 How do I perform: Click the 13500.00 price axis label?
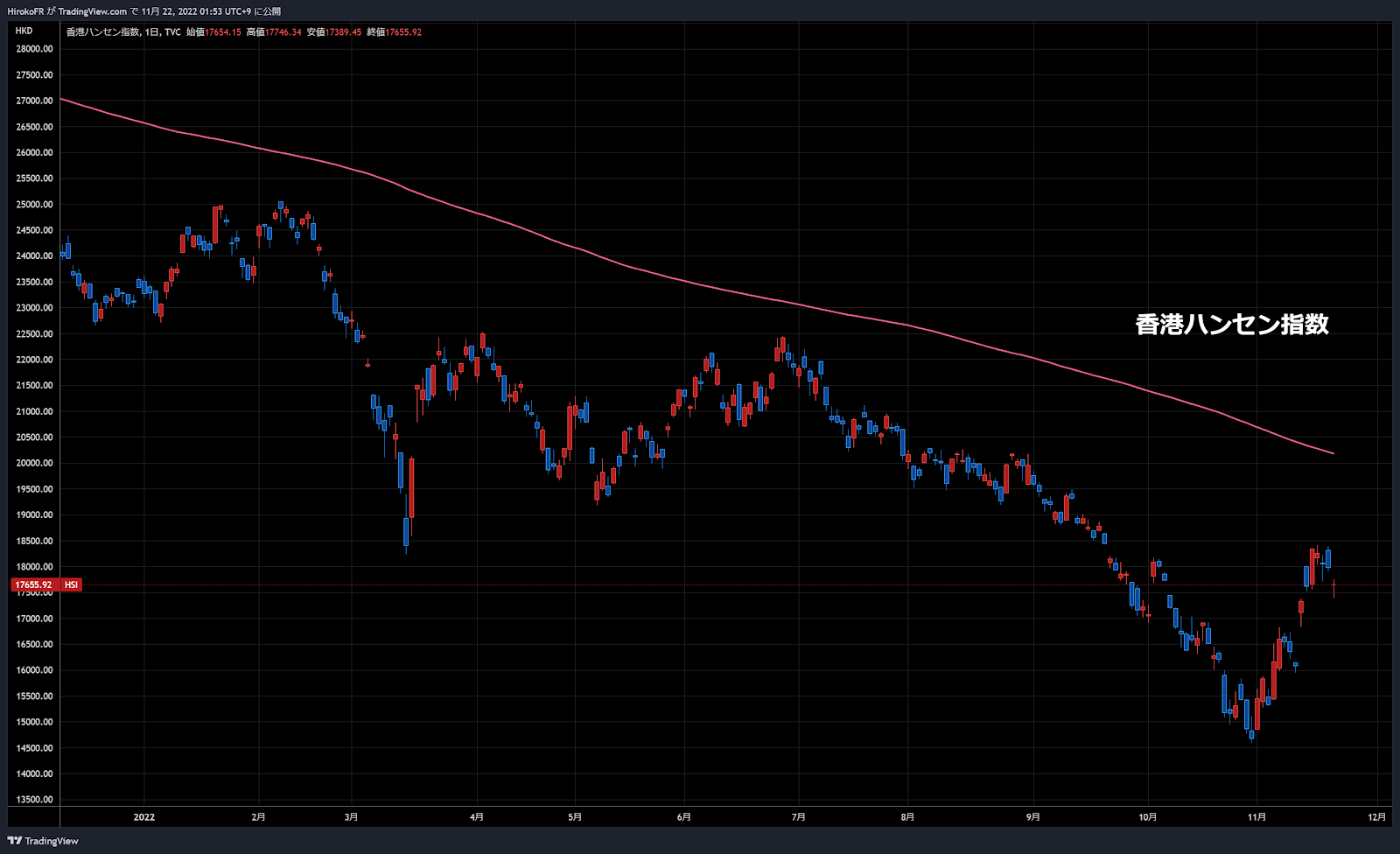pos(34,800)
